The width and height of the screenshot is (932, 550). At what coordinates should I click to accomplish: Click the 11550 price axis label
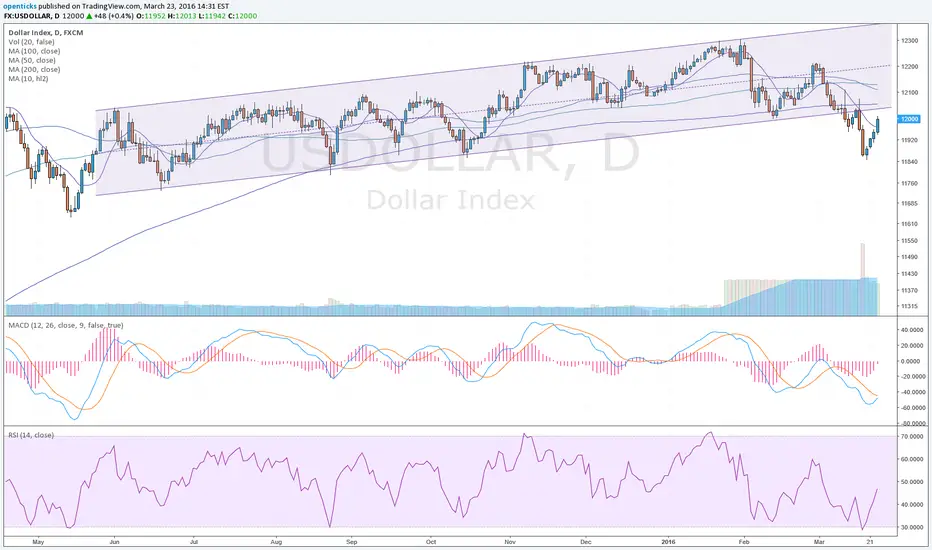point(909,241)
